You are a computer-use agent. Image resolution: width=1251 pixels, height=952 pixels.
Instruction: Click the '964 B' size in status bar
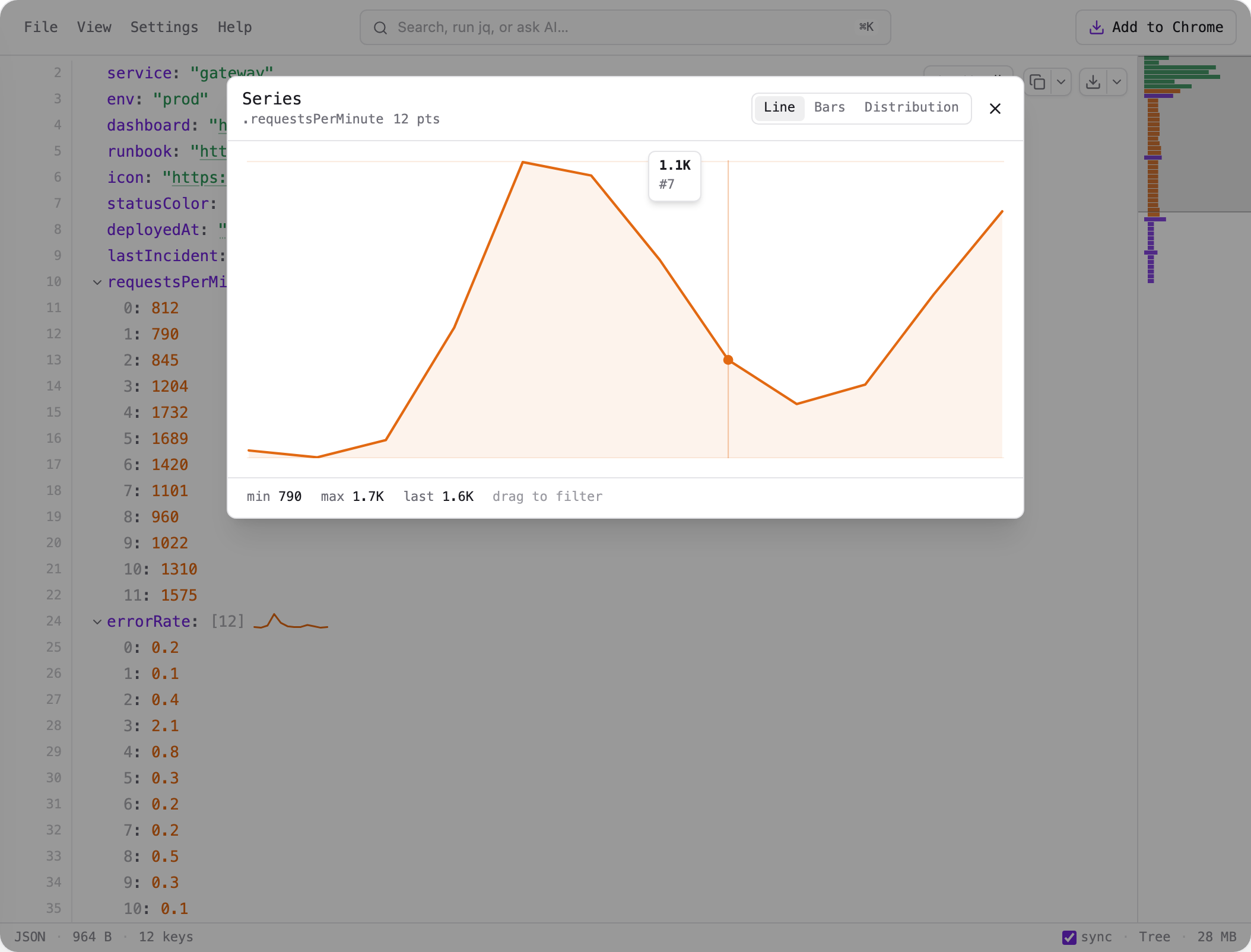[x=92, y=937]
